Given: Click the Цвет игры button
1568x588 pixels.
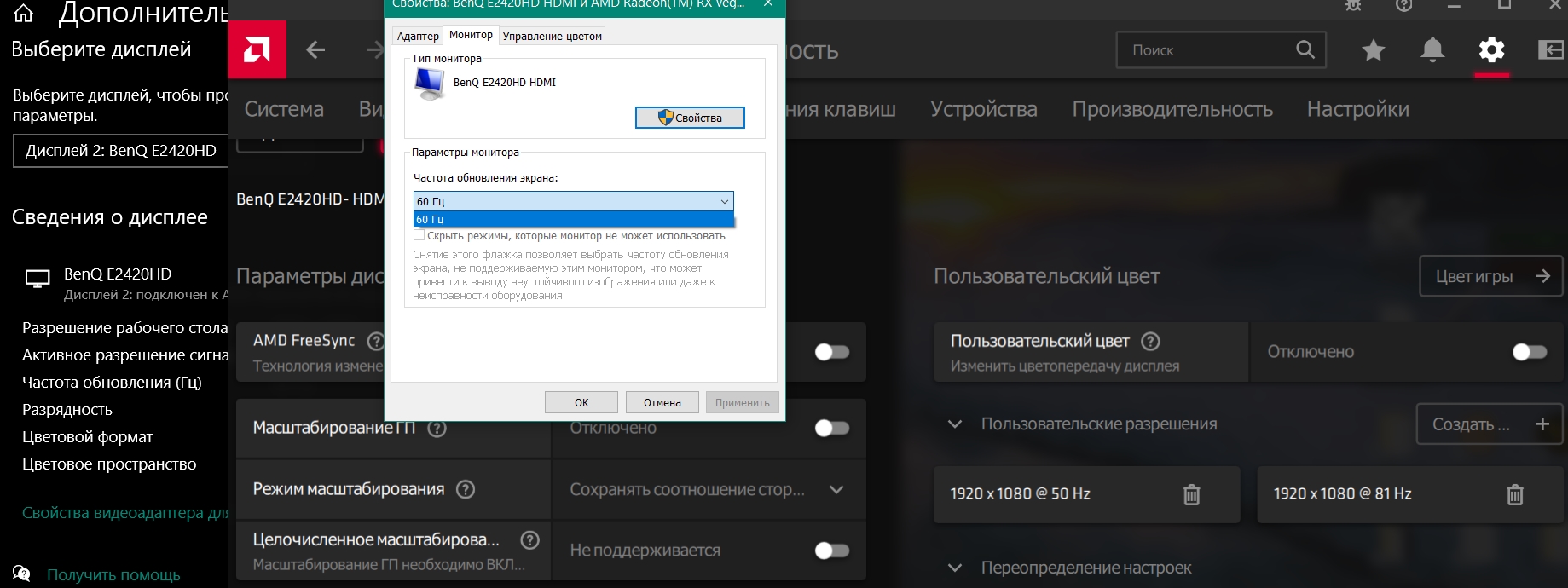Looking at the screenshot, I should [1491, 276].
